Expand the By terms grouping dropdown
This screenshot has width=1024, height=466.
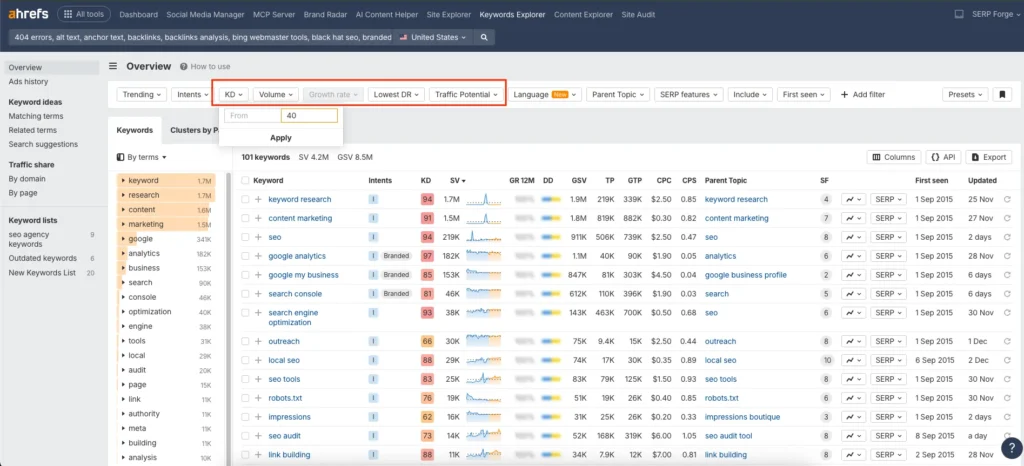tap(142, 157)
